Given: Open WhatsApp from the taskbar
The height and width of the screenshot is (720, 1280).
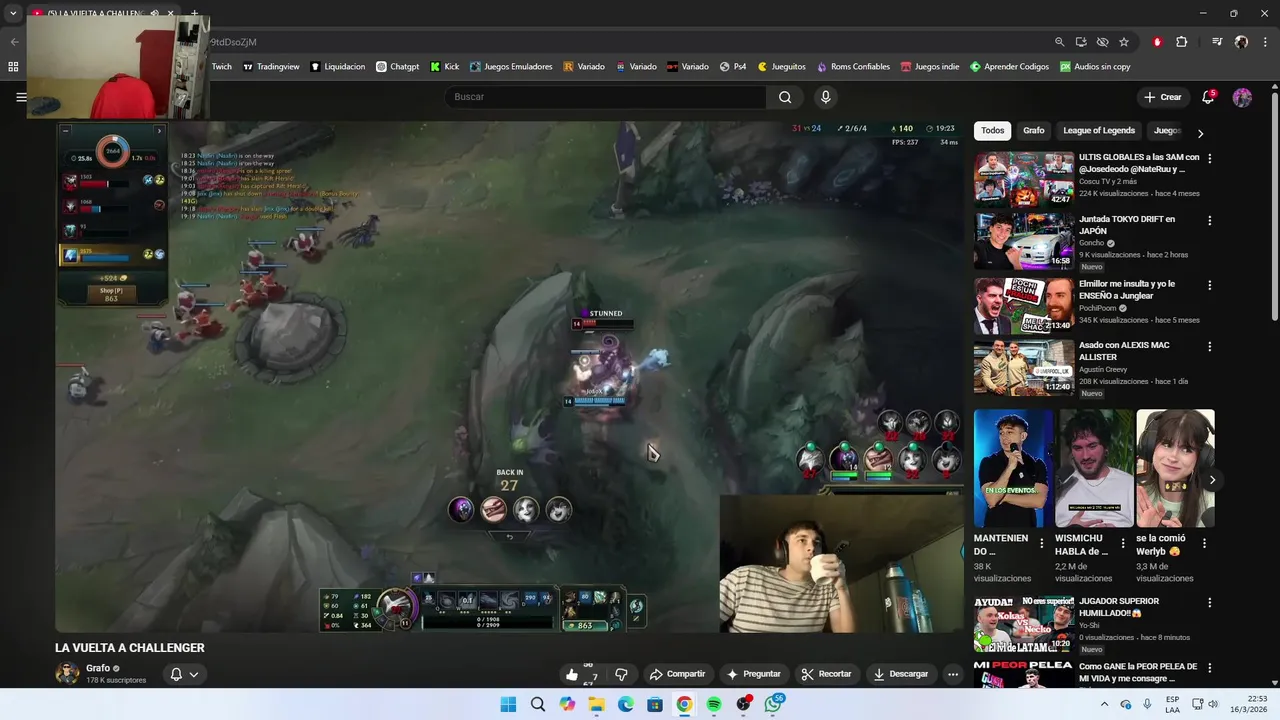Looking at the screenshot, I should (773, 704).
